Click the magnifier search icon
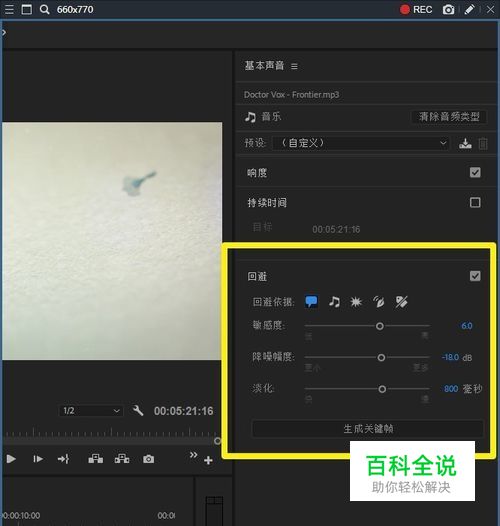The image size is (500, 526). click(x=45, y=9)
